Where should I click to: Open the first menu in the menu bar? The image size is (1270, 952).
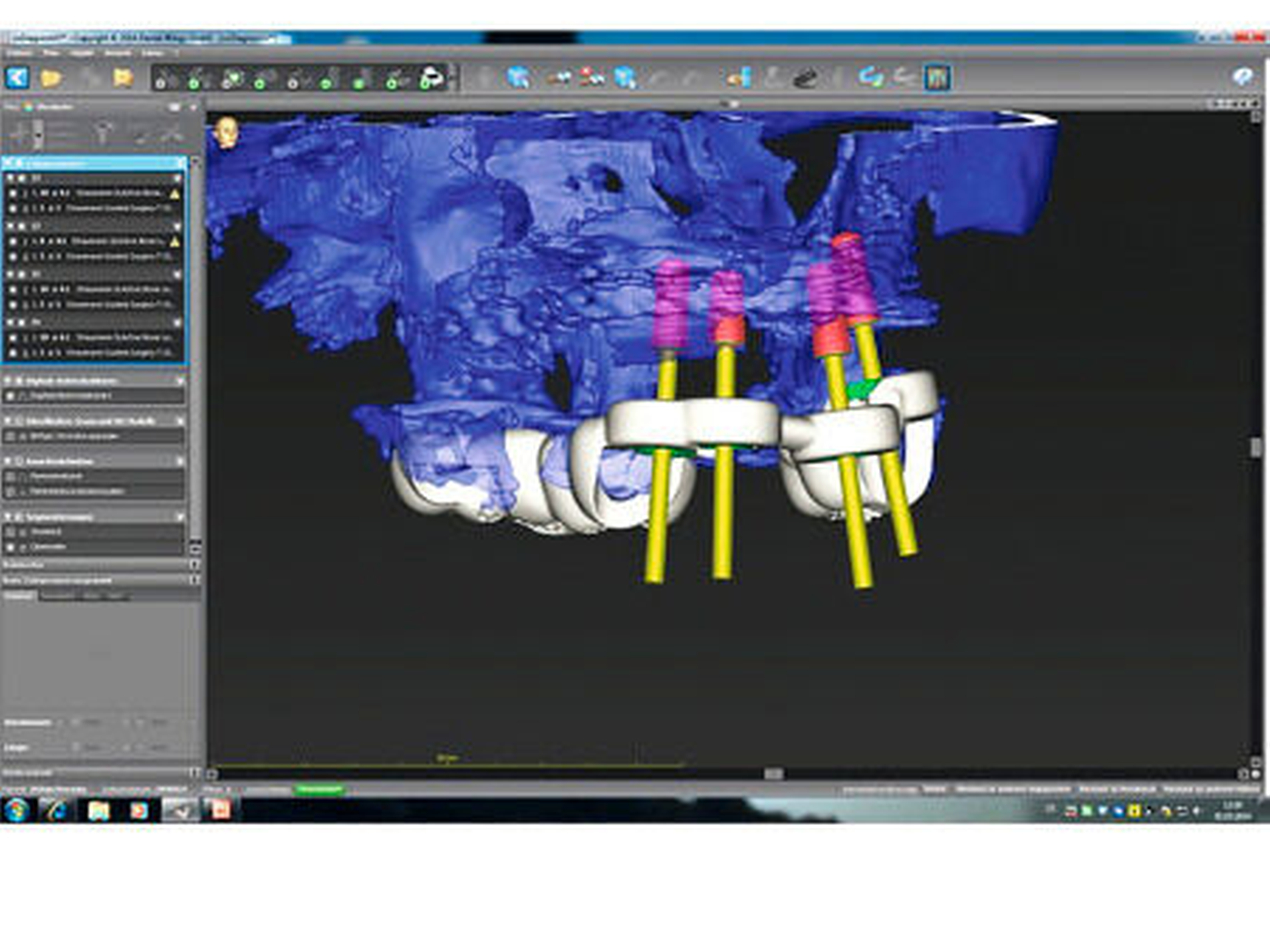19,53
